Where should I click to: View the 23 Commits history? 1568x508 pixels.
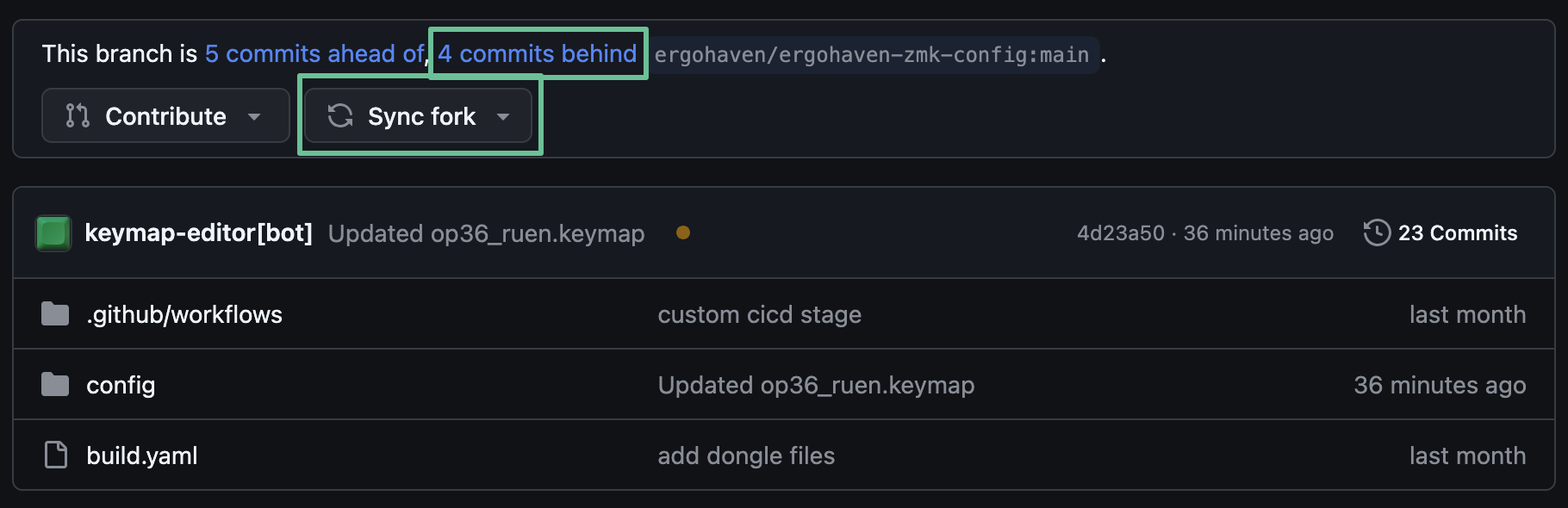click(x=1457, y=232)
